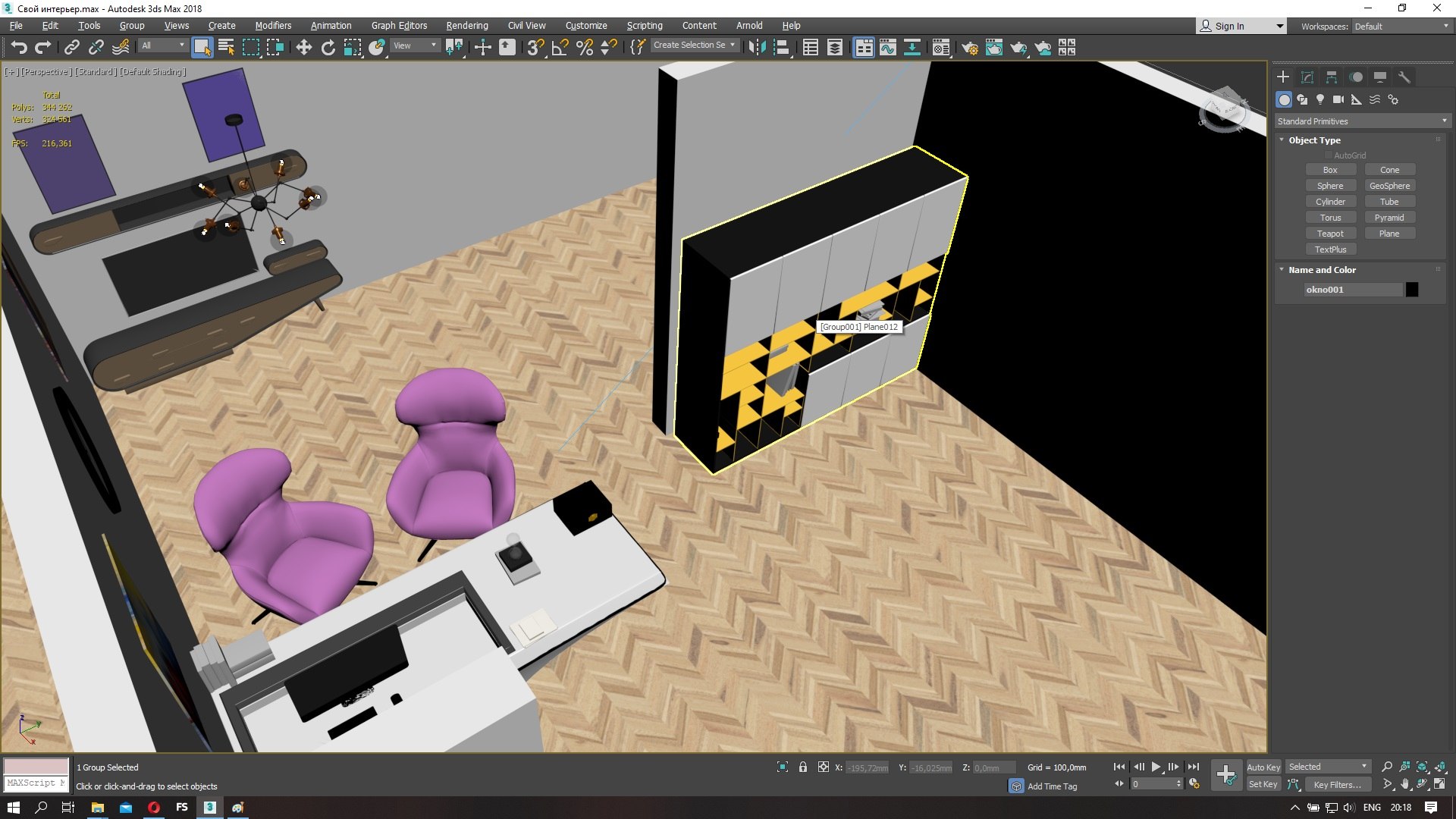Open the Utilities wrench panel
This screenshot has height=819, width=1456.
(x=1404, y=77)
